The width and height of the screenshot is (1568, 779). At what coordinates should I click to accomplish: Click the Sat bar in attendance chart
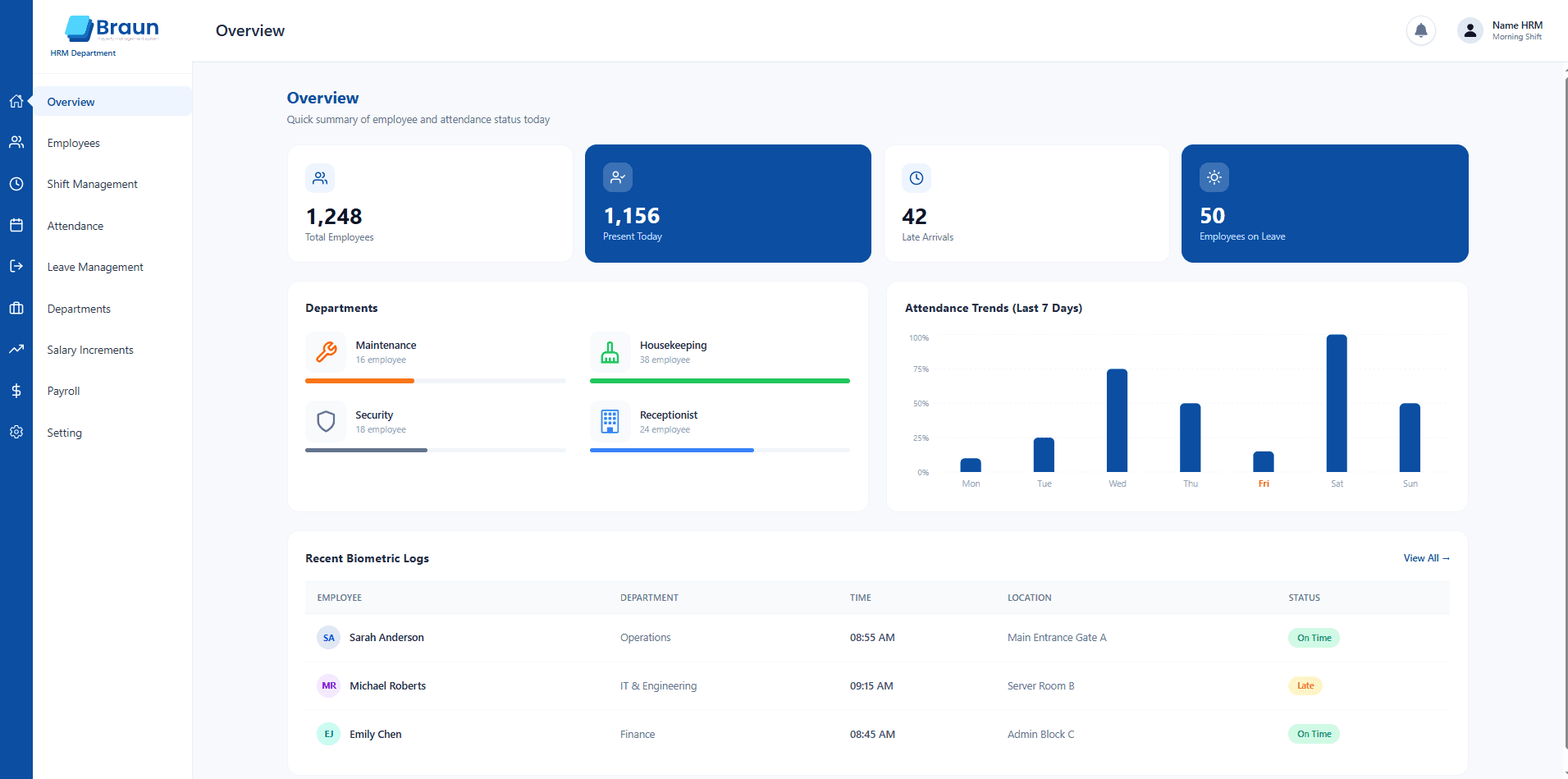(x=1337, y=403)
